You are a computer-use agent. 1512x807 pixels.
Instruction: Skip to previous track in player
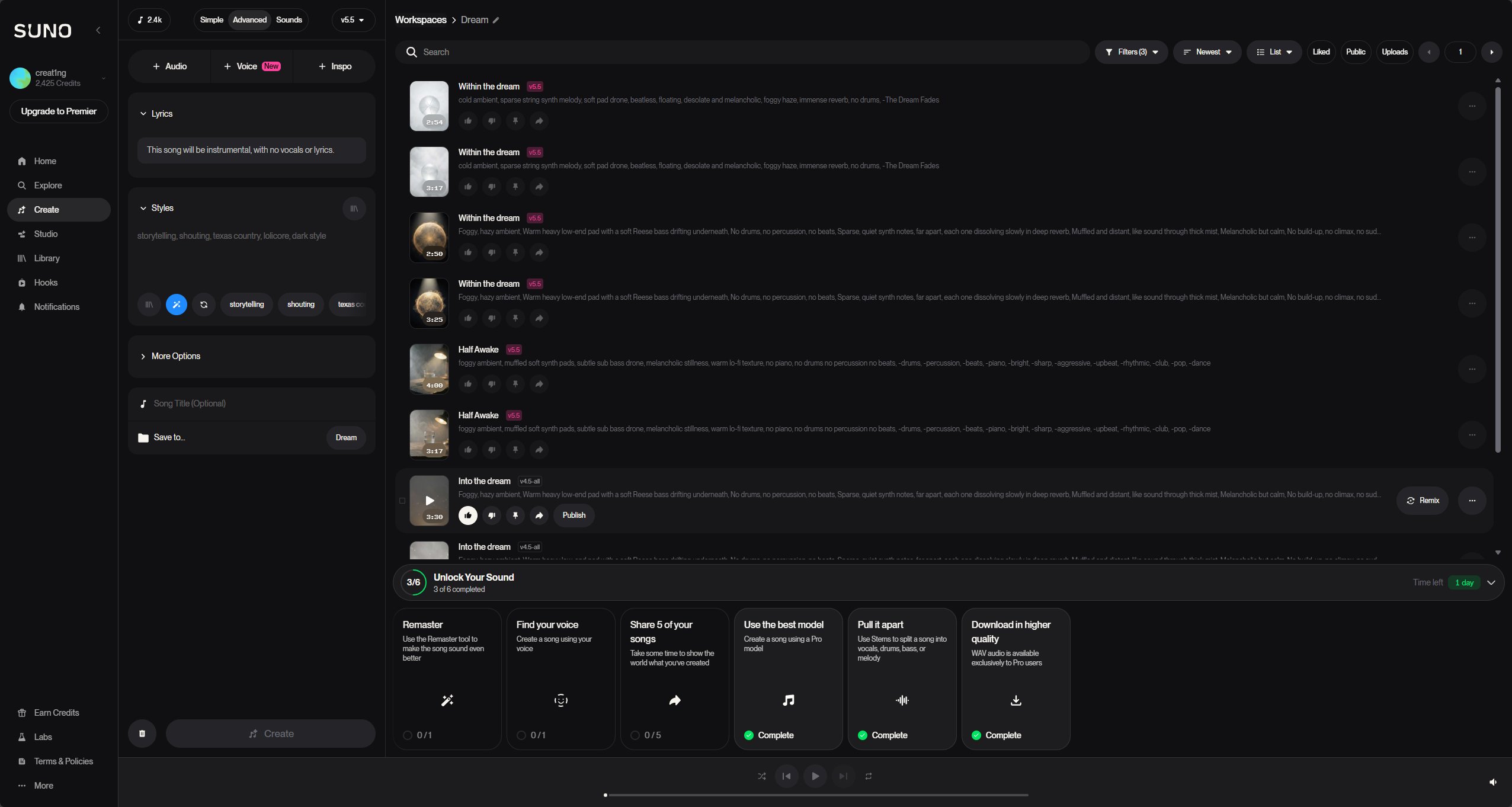click(x=786, y=776)
